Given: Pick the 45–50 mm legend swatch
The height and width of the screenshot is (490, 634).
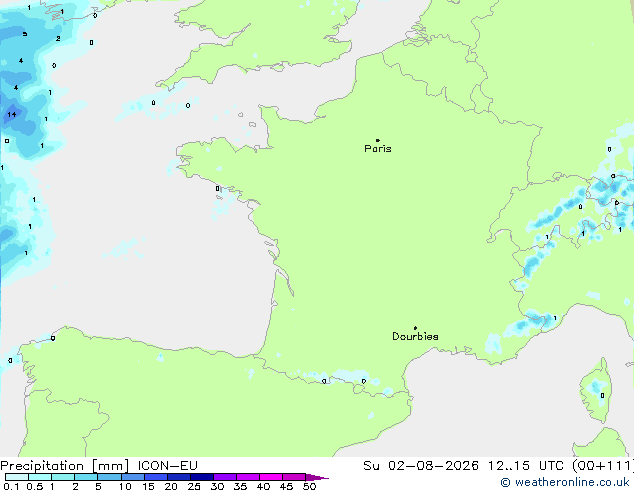Looking at the screenshot, I should [x=294, y=477].
